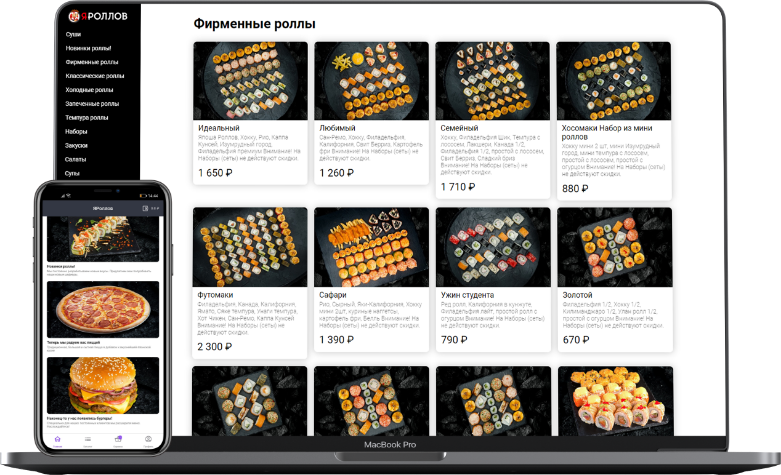Viewport: 781px width, 475px height.
Task: Open the Суши category in sidebar
Action: (73, 34)
